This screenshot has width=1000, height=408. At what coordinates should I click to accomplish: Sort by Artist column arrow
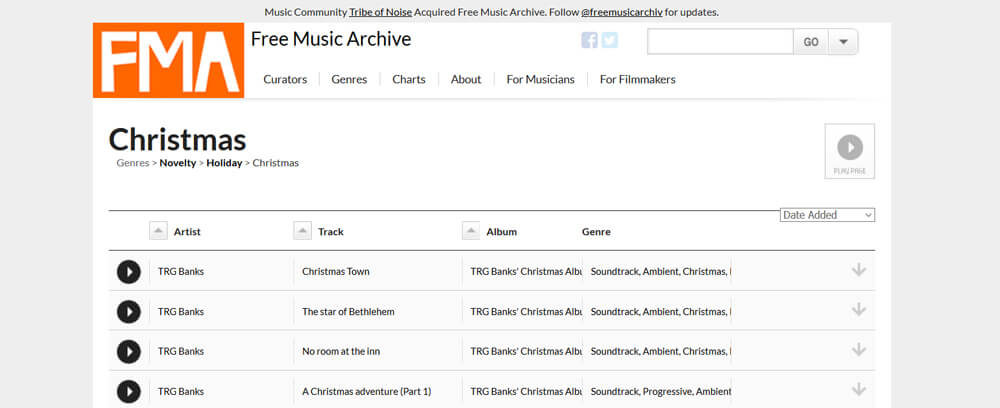158,231
